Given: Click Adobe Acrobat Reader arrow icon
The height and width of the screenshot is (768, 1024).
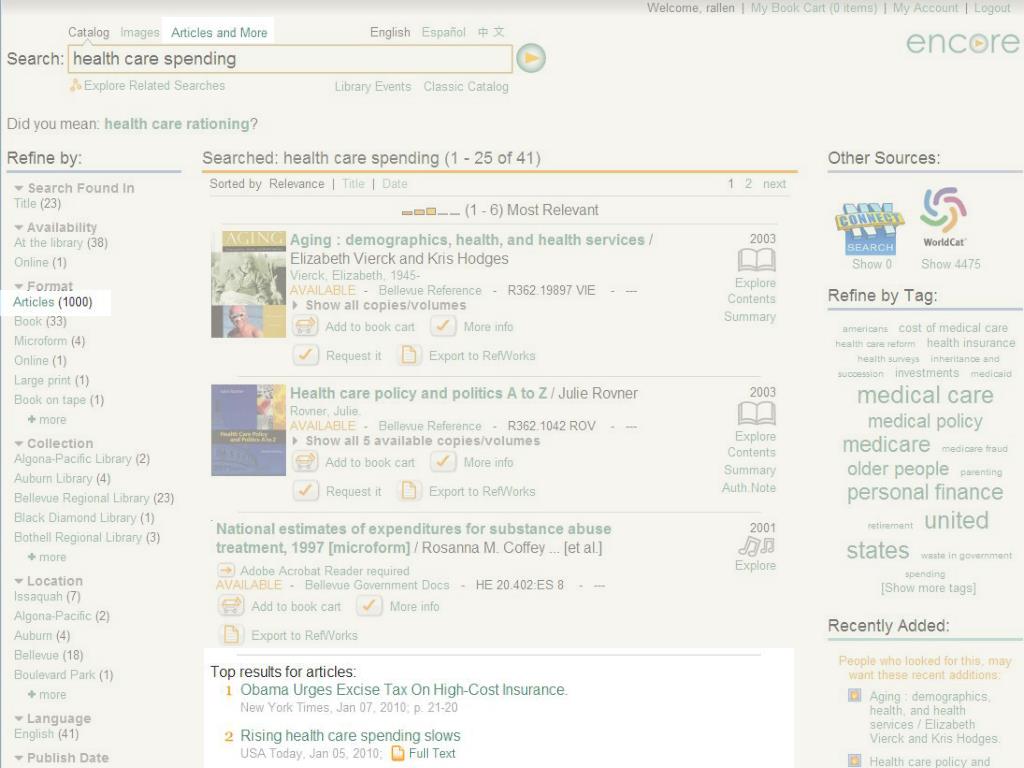Looking at the screenshot, I should 226,570.
